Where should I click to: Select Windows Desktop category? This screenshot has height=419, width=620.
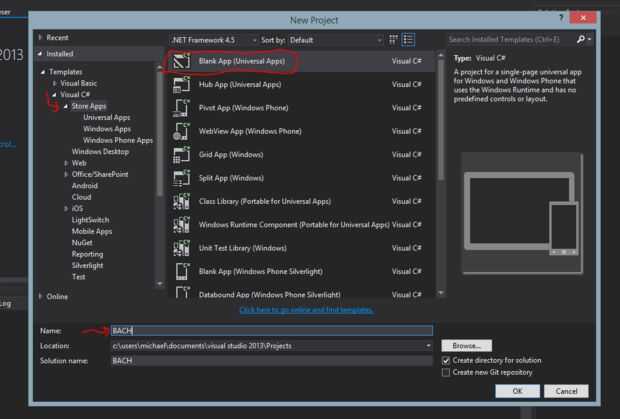(100, 151)
